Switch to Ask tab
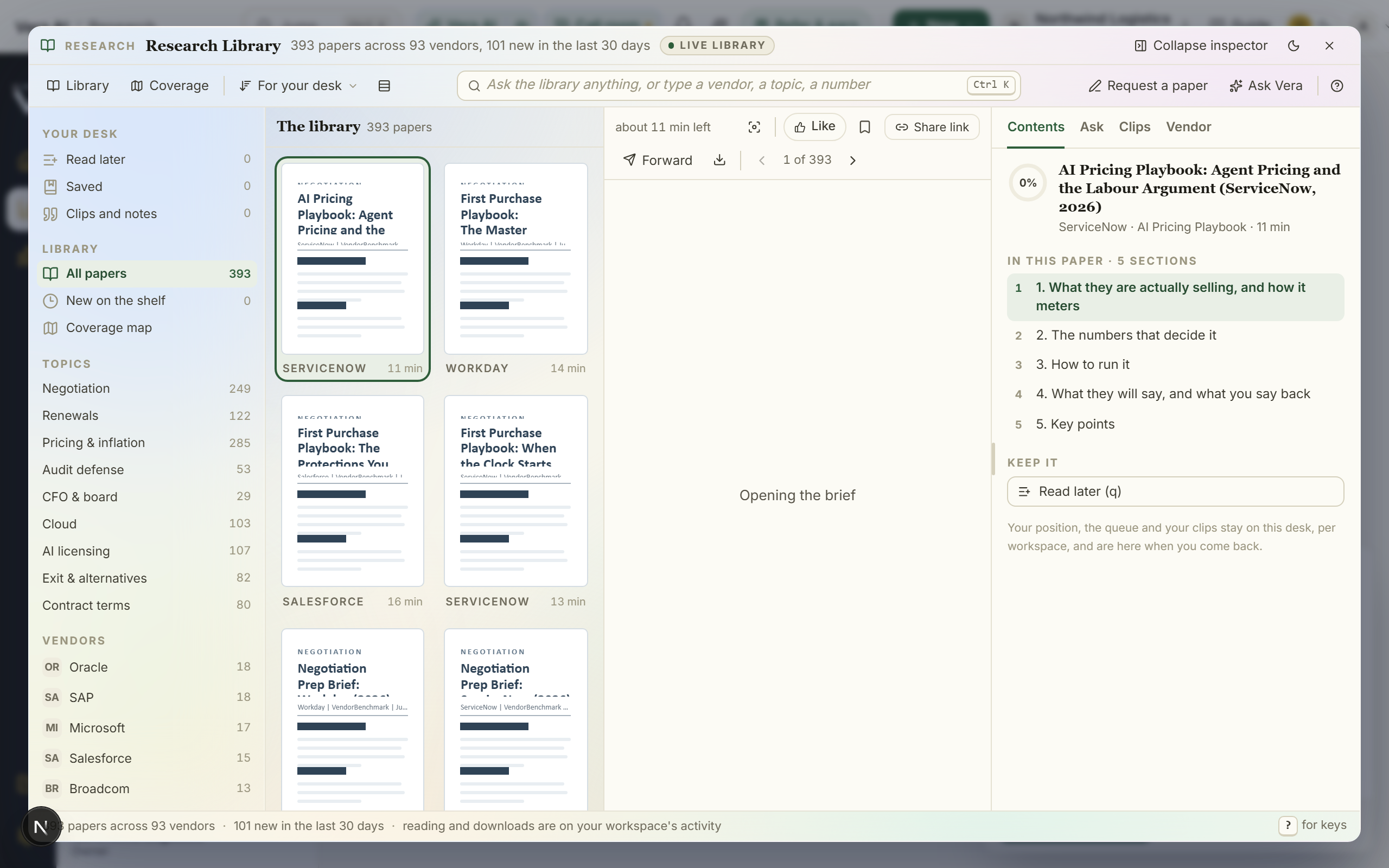 pyautogui.click(x=1091, y=127)
